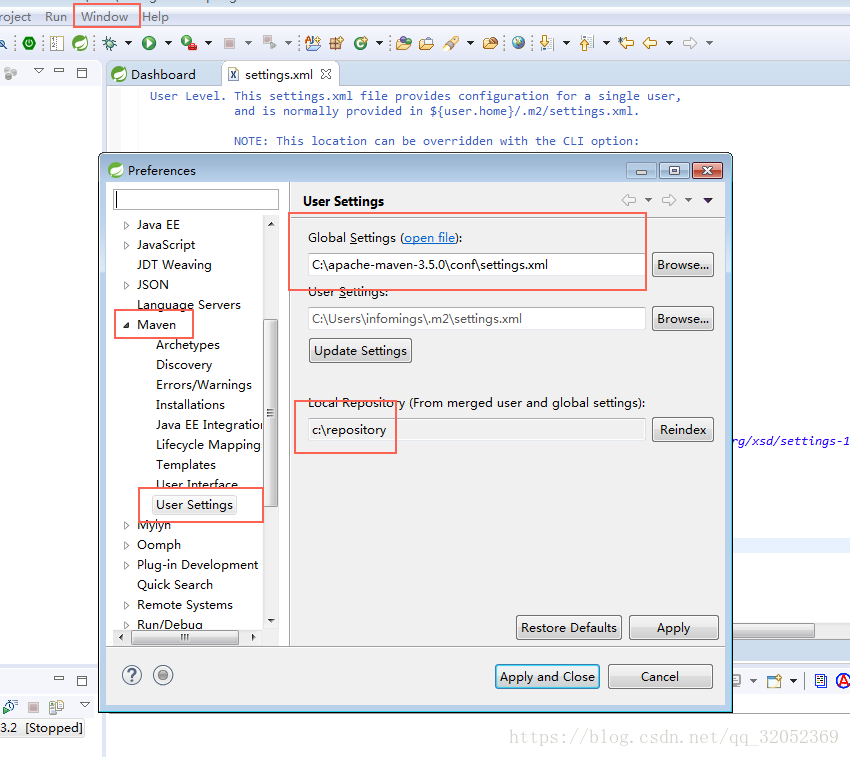Image resolution: width=850 pixels, height=757 pixels.
Task: Click the Update Settings button
Action: (360, 351)
